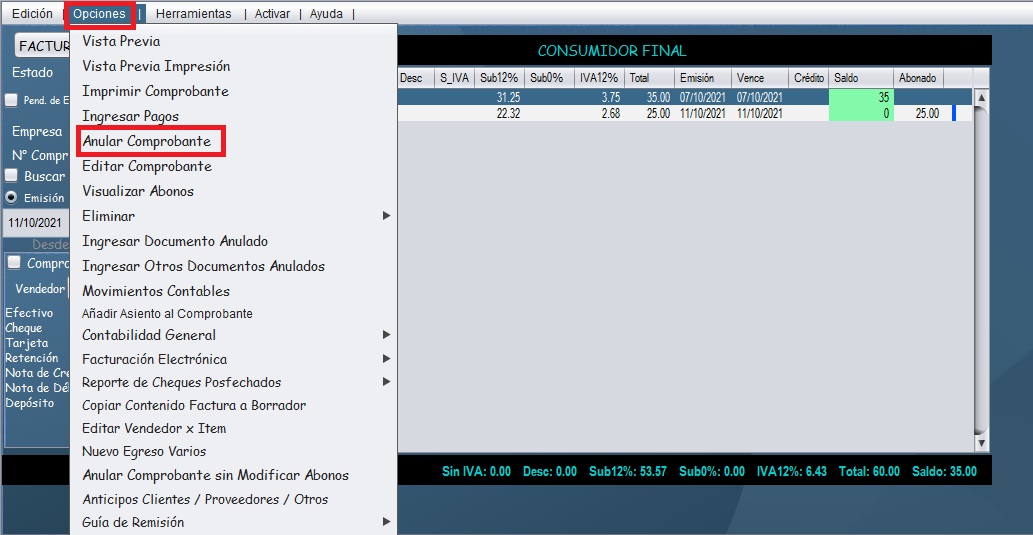Open the Ayuda menu

(x=326, y=14)
